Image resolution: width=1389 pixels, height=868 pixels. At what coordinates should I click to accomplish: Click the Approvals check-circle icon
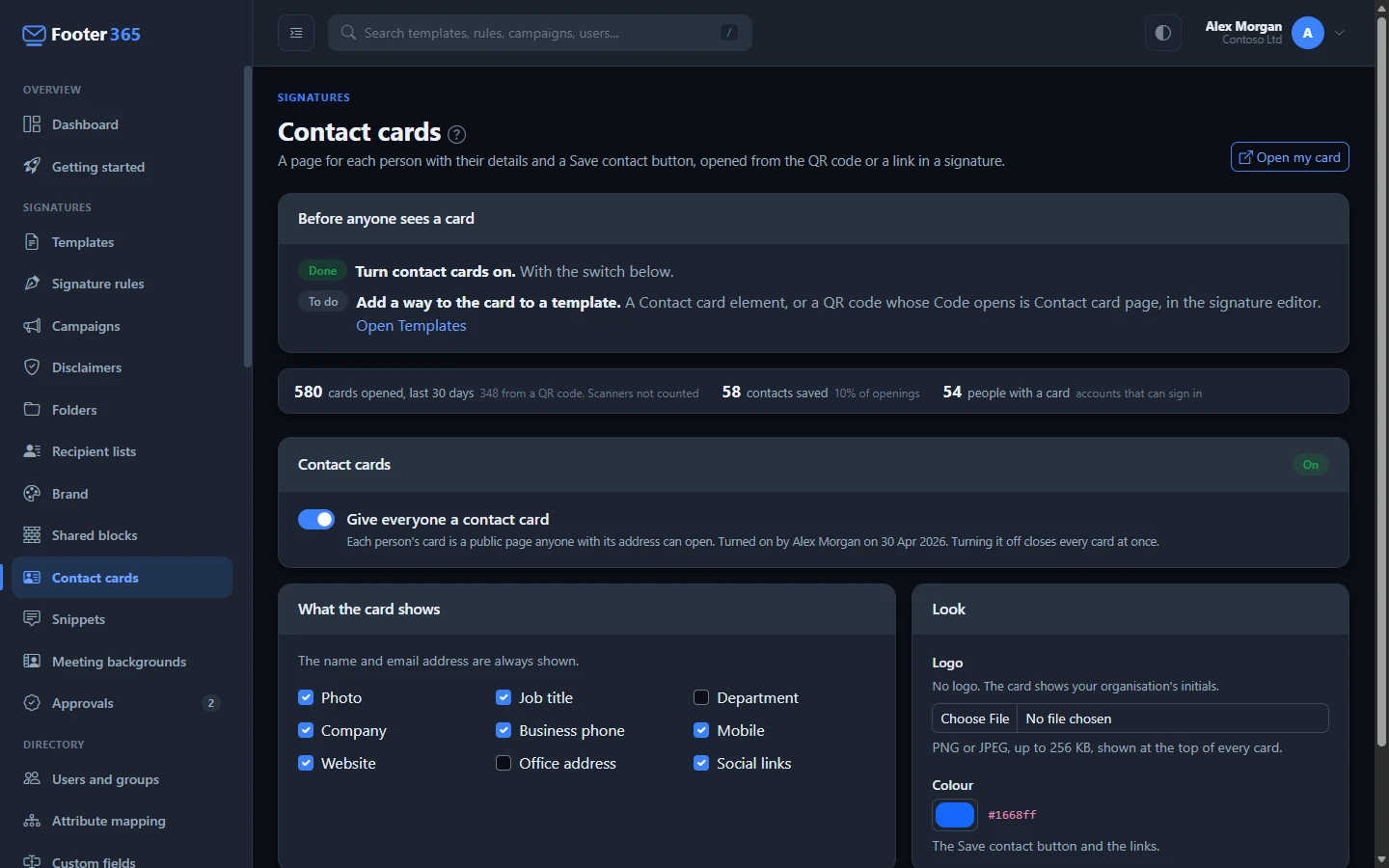(x=32, y=703)
